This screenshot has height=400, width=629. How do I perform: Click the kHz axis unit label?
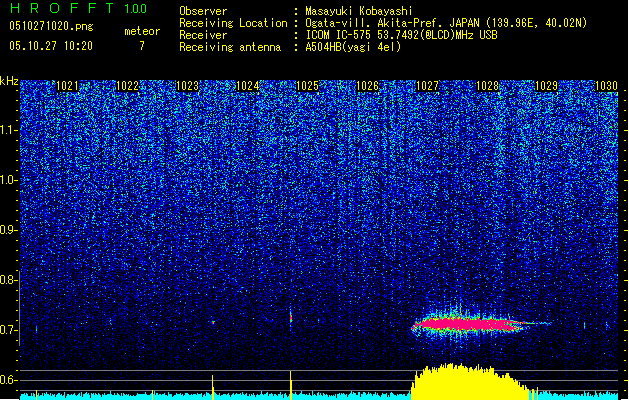coord(9,80)
